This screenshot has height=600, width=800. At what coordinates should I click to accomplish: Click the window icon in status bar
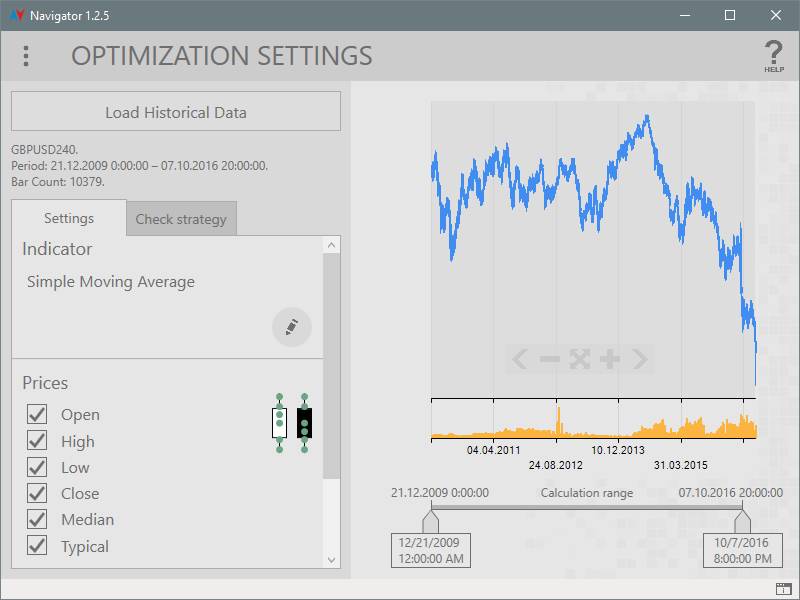(x=783, y=587)
